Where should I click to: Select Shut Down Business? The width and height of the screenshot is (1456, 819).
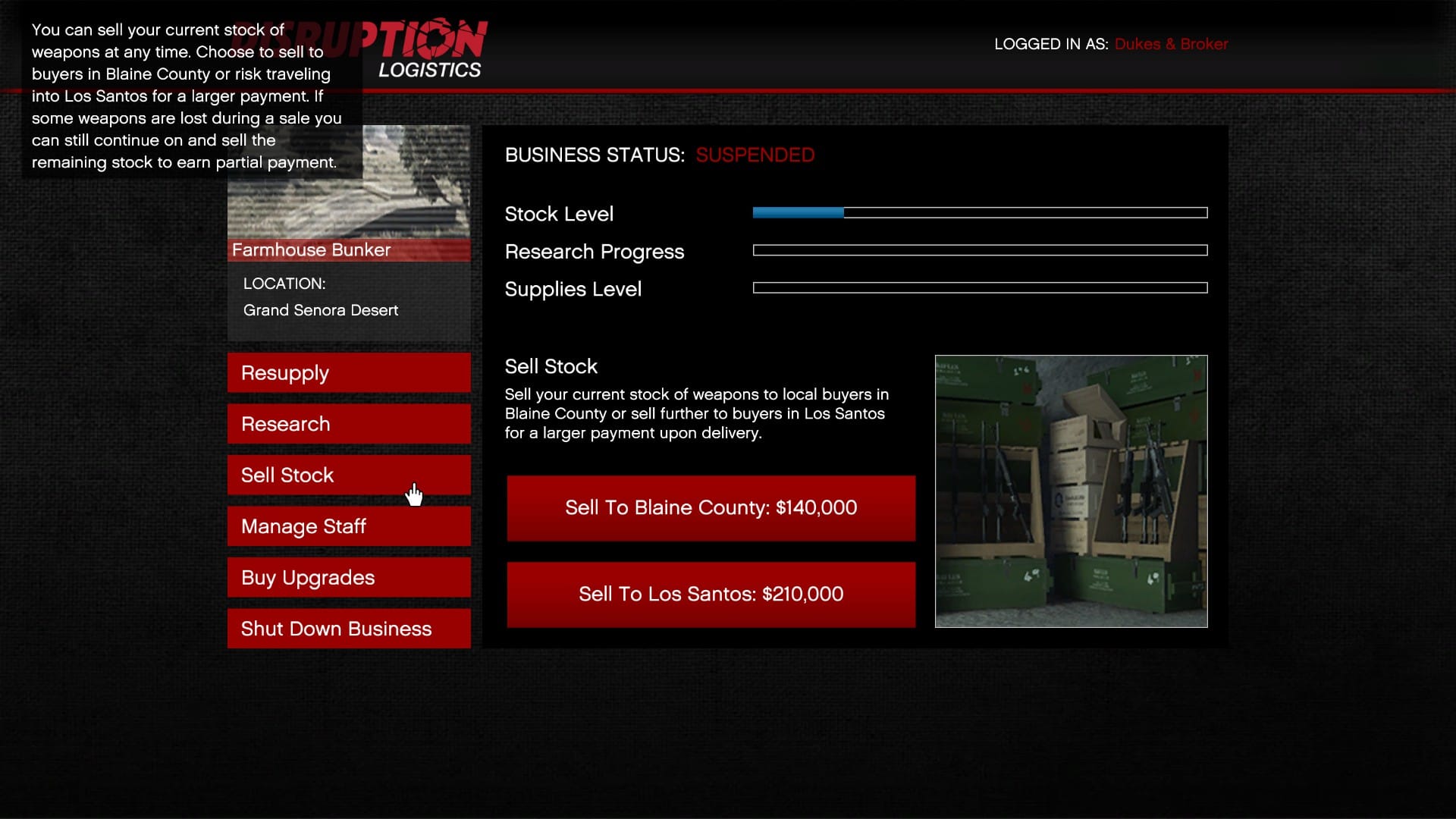(349, 629)
